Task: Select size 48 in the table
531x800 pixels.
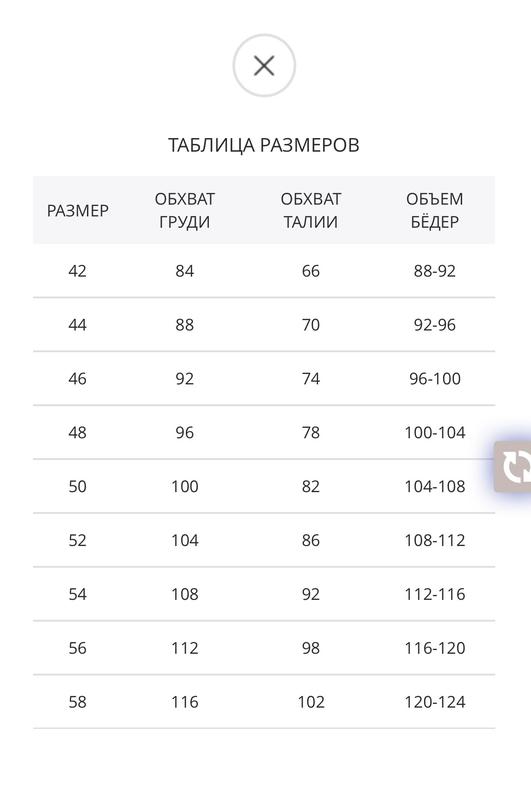Action: (x=78, y=433)
